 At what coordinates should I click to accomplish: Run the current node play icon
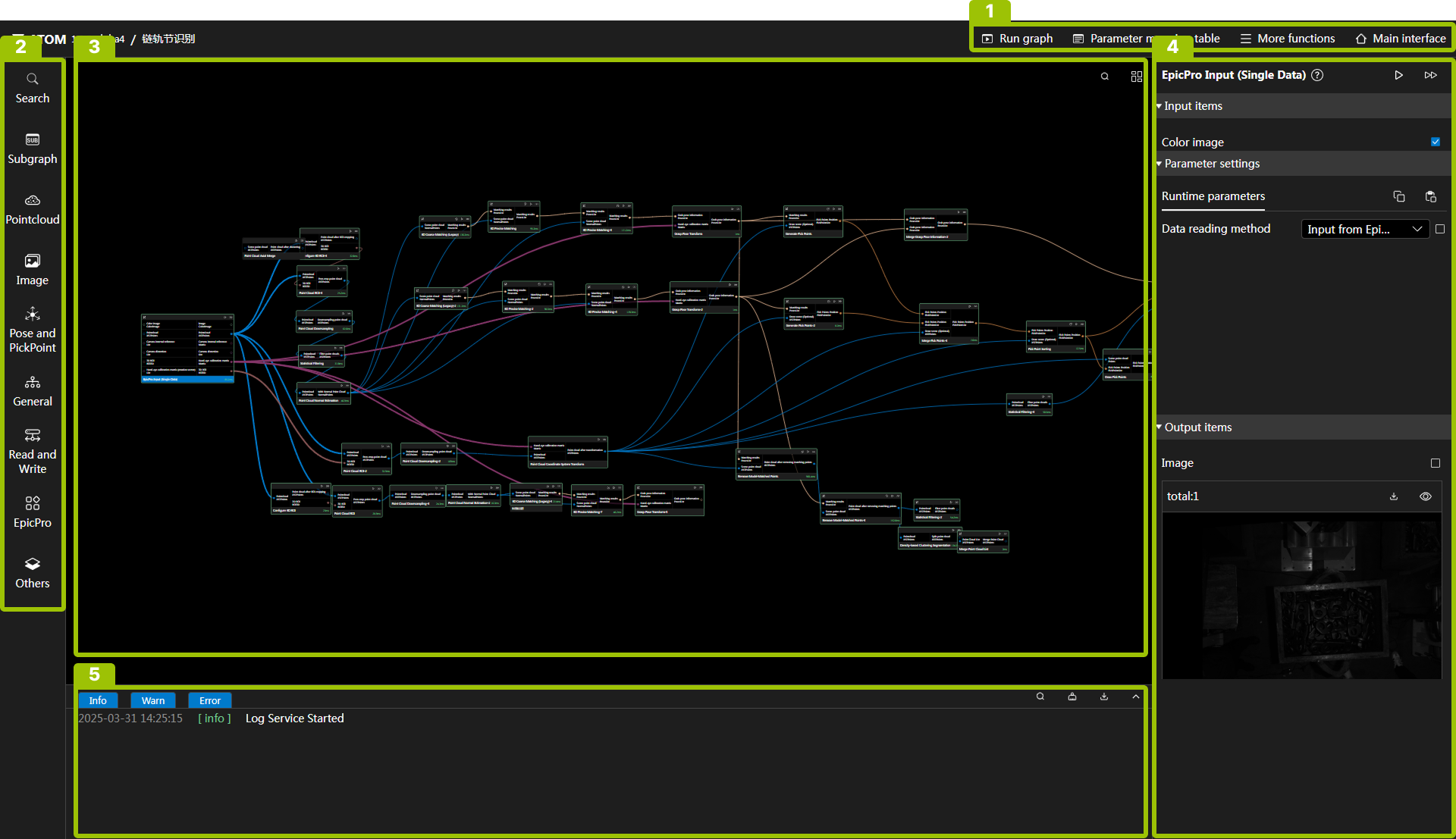[x=1398, y=75]
